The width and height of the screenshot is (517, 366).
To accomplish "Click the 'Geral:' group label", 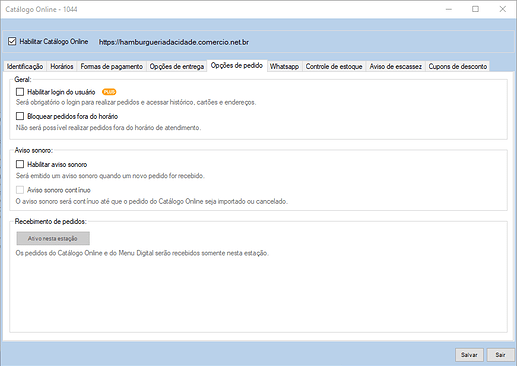I will tap(23, 79).
